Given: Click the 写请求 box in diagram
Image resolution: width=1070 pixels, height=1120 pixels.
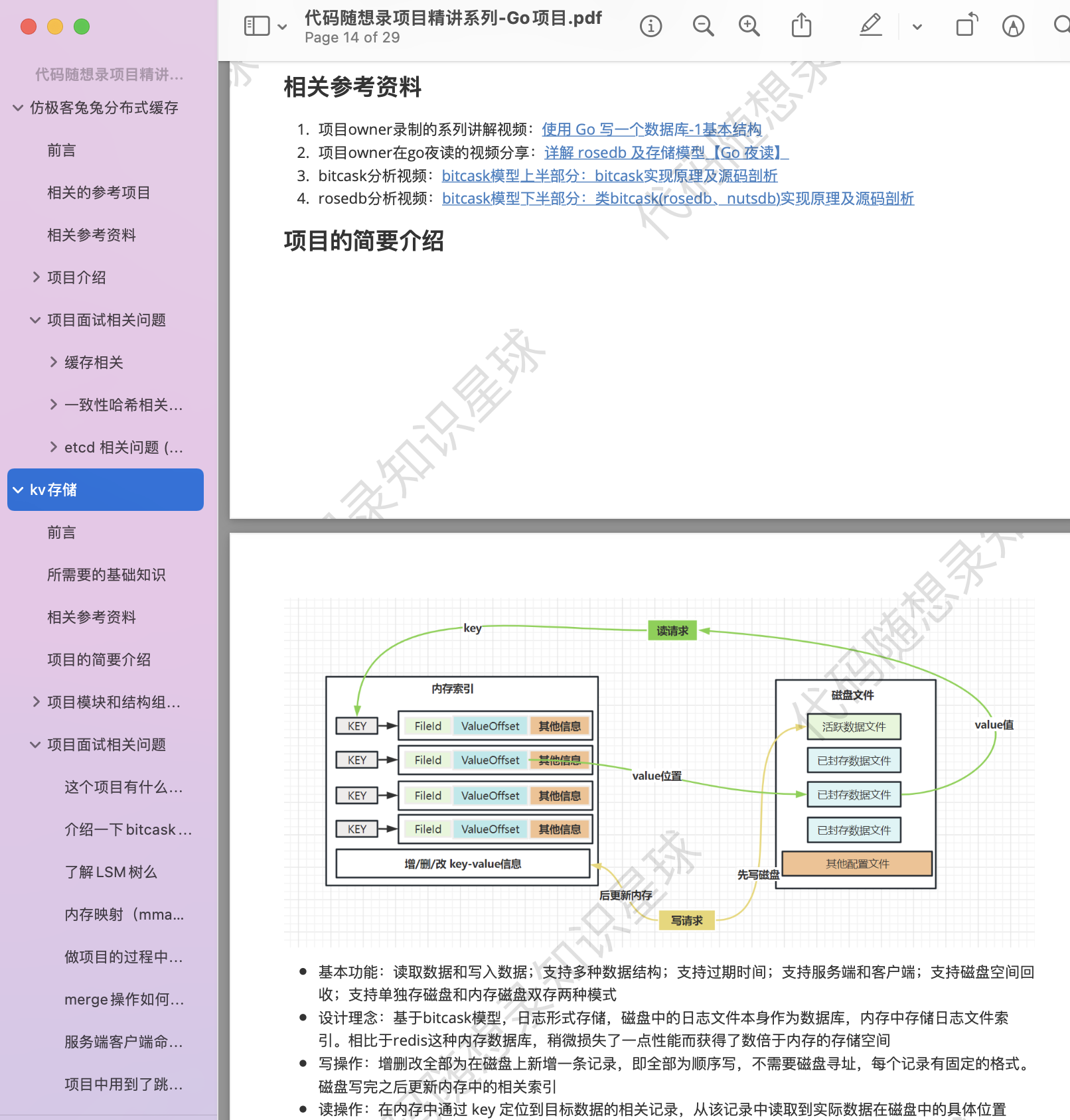Looking at the screenshot, I should pyautogui.click(x=686, y=920).
